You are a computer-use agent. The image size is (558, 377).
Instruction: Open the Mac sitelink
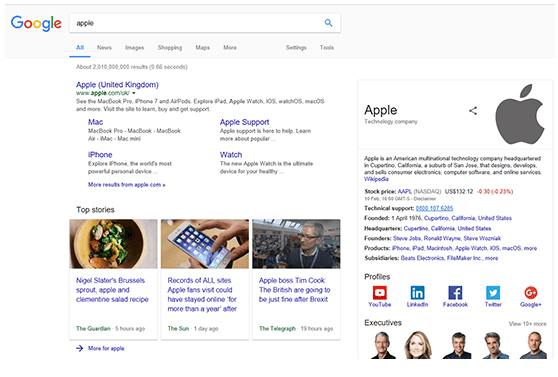(95, 122)
